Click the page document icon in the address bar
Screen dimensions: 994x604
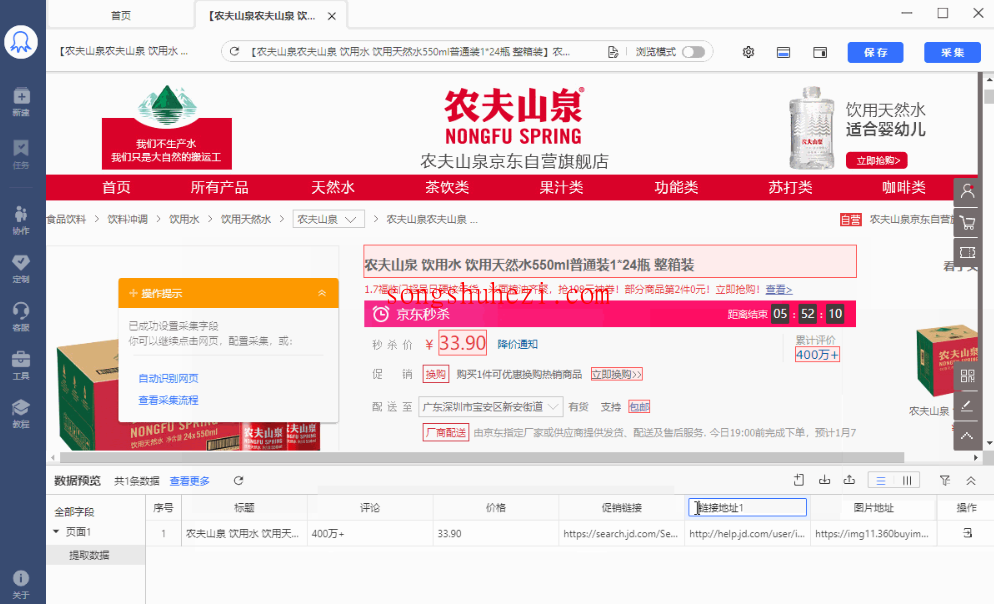[x=612, y=52]
